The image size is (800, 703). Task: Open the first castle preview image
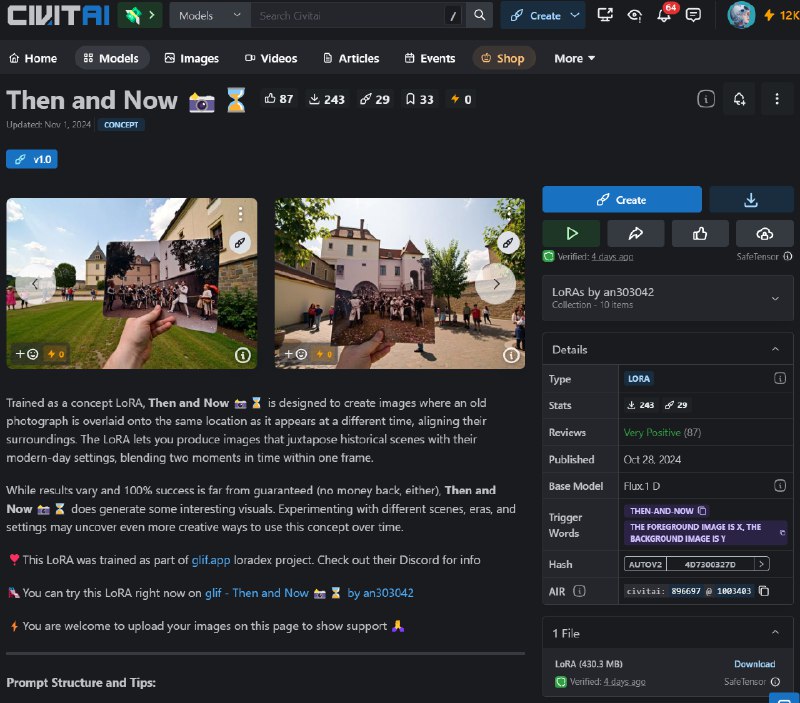132,283
